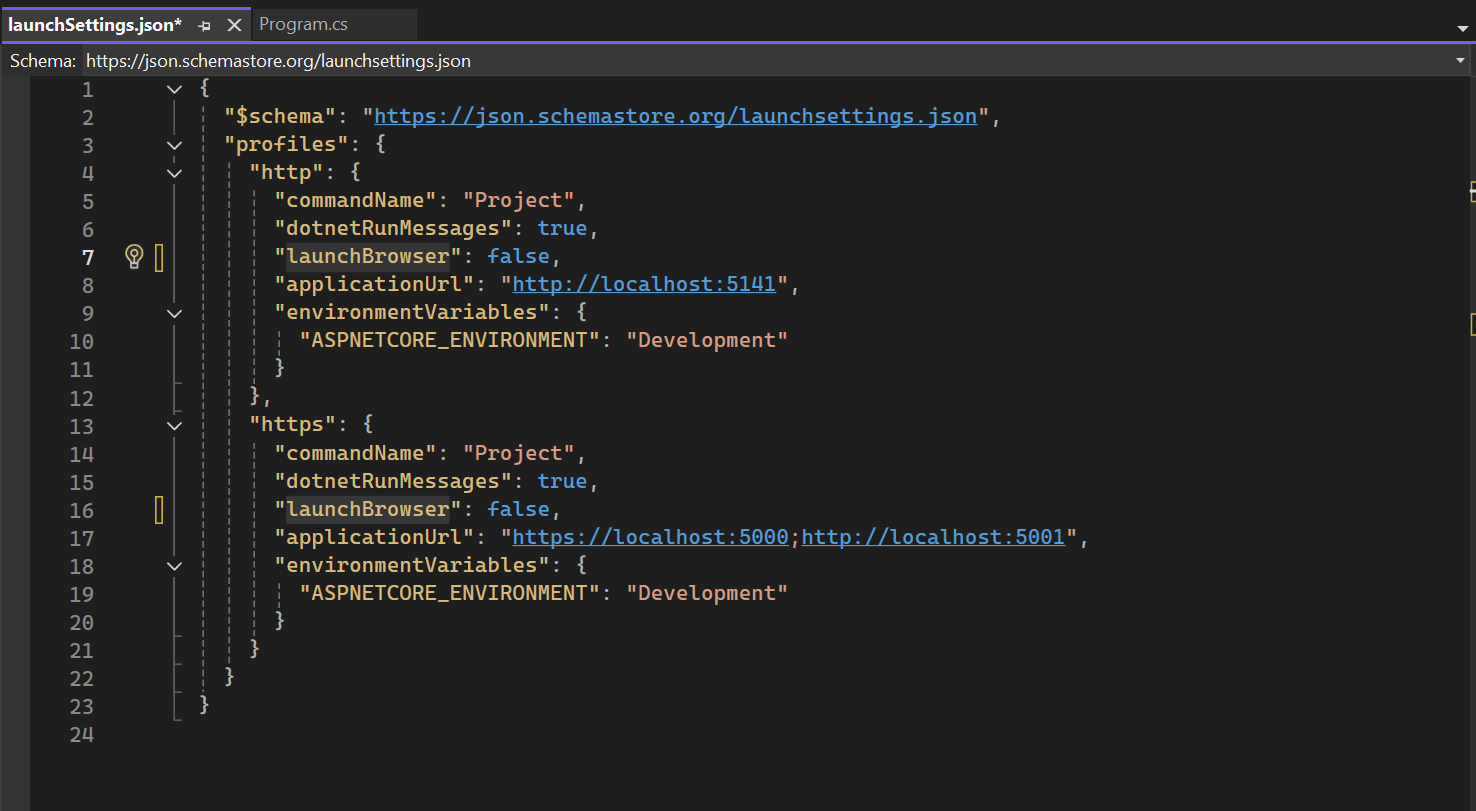Click the yellow change marker on line 16
The width and height of the screenshot is (1476, 811).
click(159, 510)
